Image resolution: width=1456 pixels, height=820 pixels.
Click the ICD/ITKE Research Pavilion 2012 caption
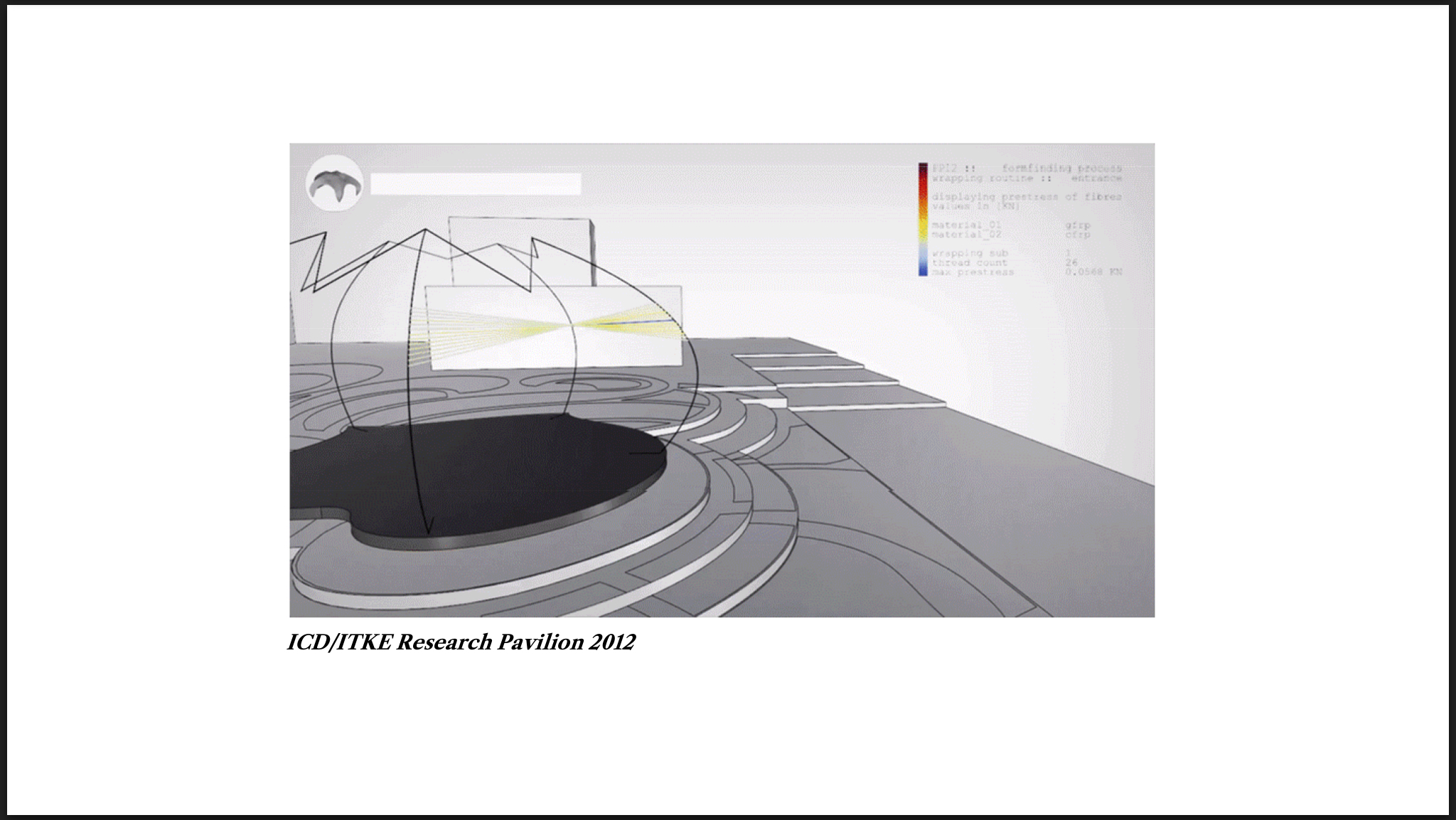461,642
